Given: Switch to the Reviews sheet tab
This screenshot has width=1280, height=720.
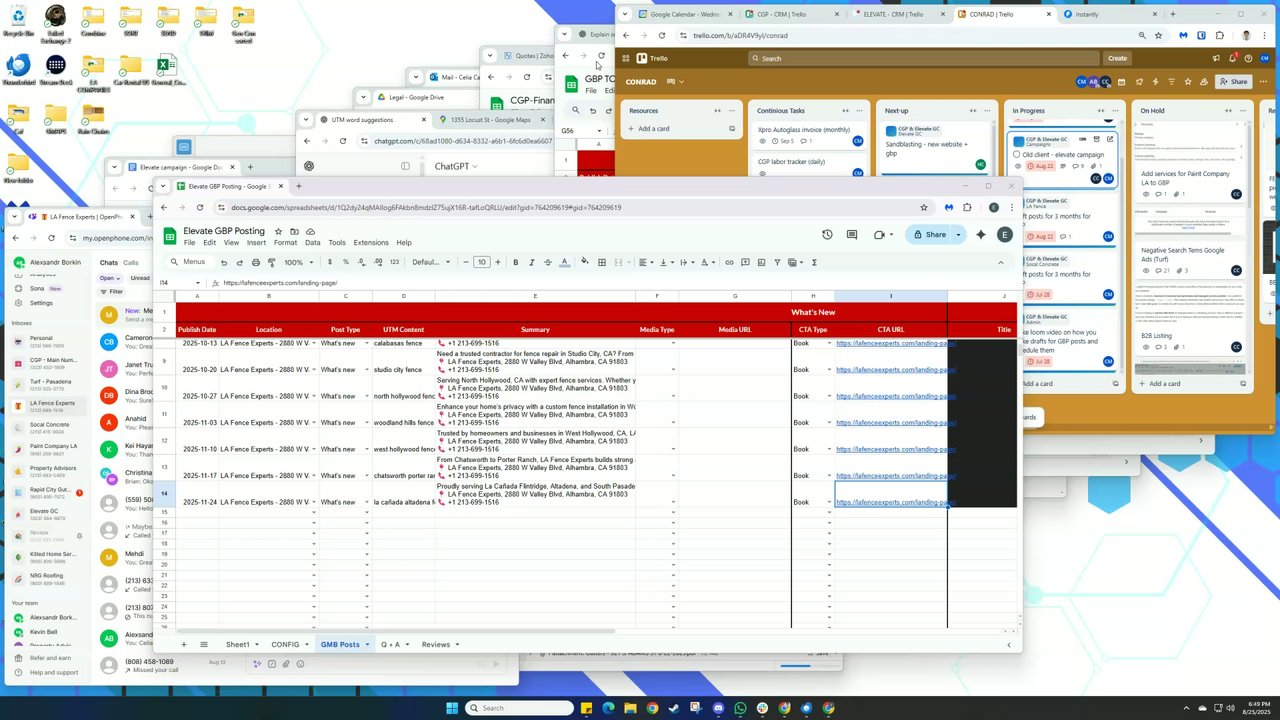Looking at the screenshot, I should [436, 644].
